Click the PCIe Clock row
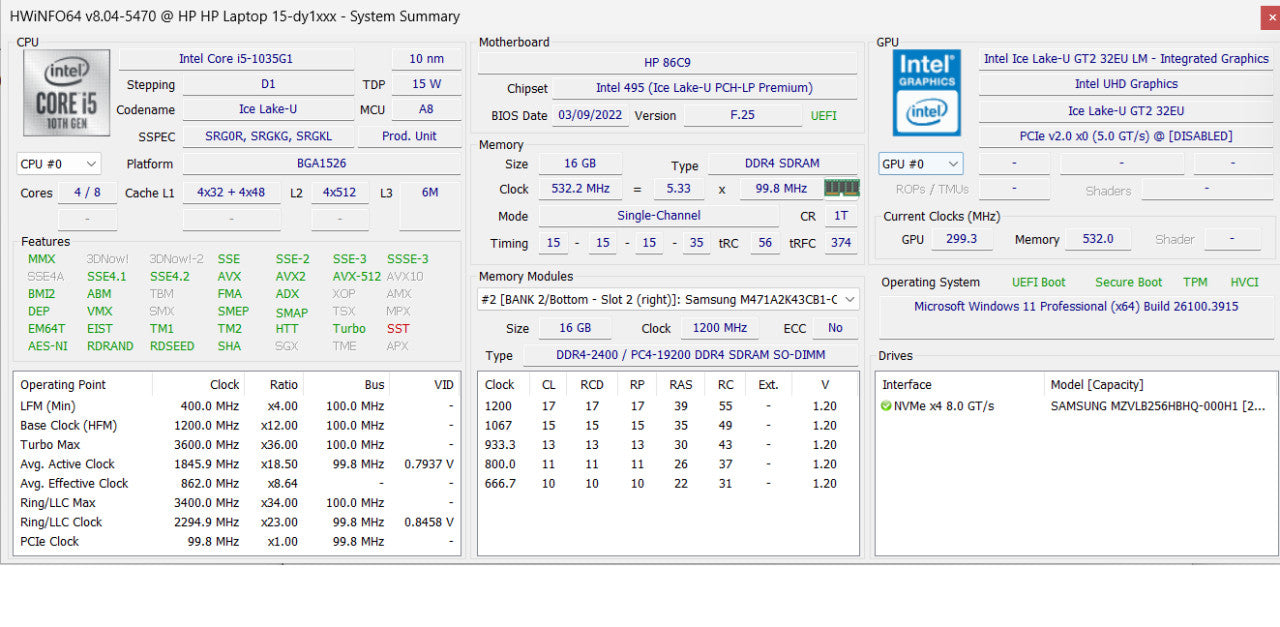The height and width of the screenshot is (627, 1280). [237, 541]
